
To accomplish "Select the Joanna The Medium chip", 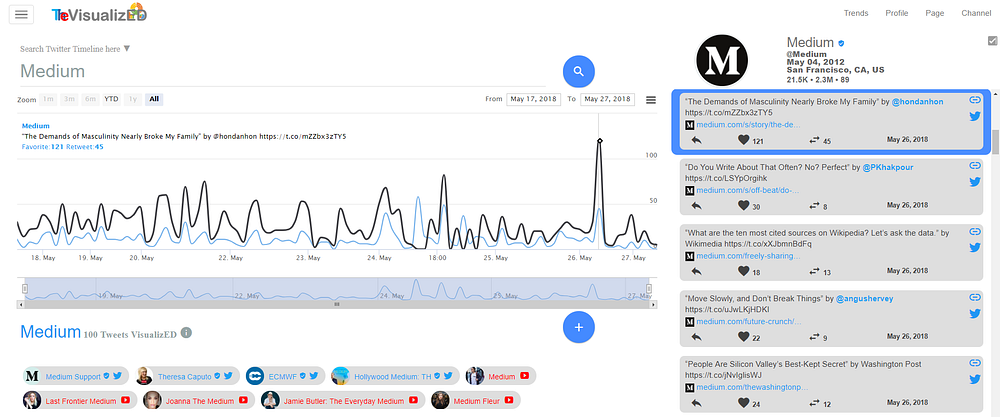I will (x=199, y=400).
